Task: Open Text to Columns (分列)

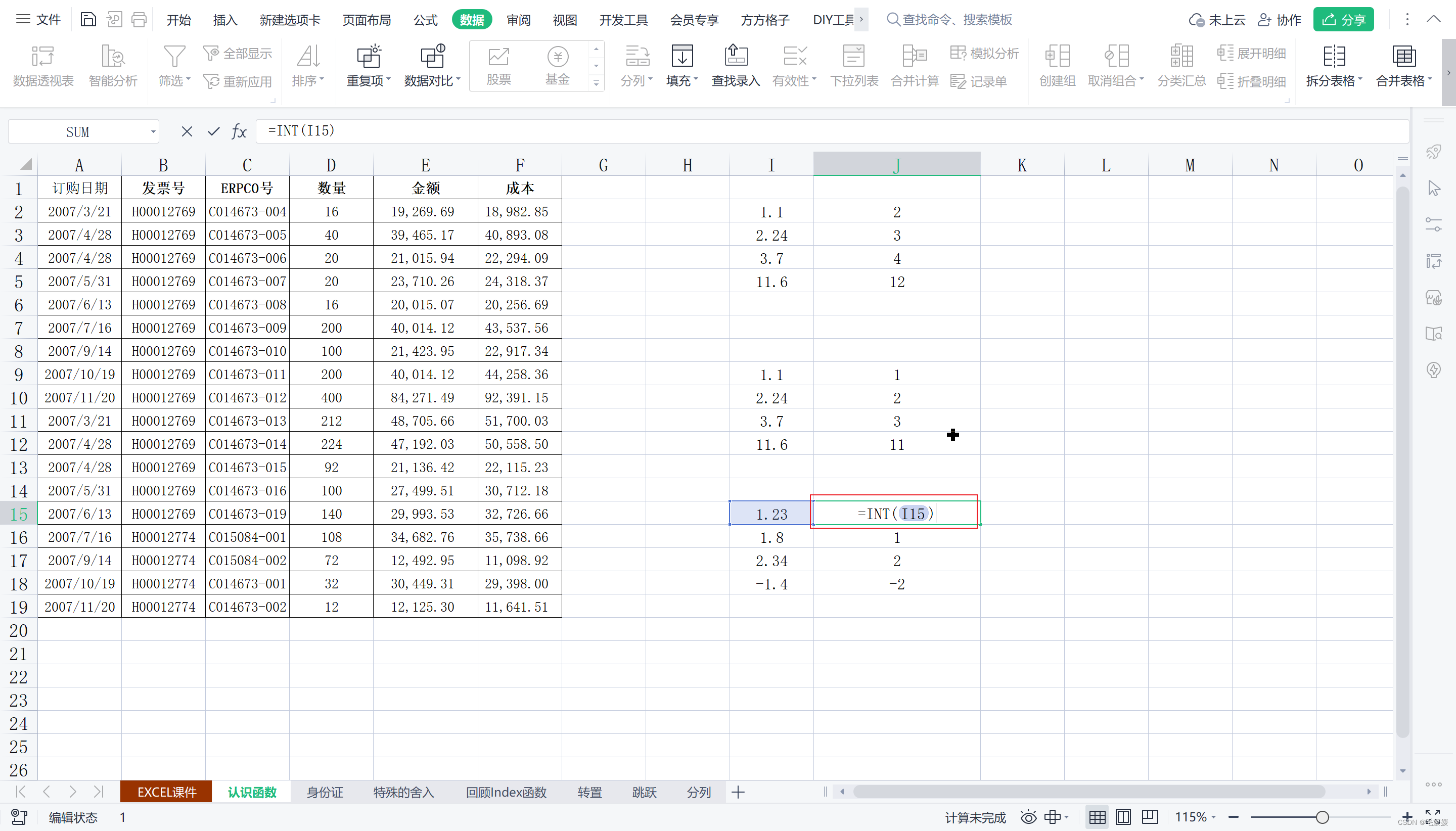Action: [x=637, y=66]
